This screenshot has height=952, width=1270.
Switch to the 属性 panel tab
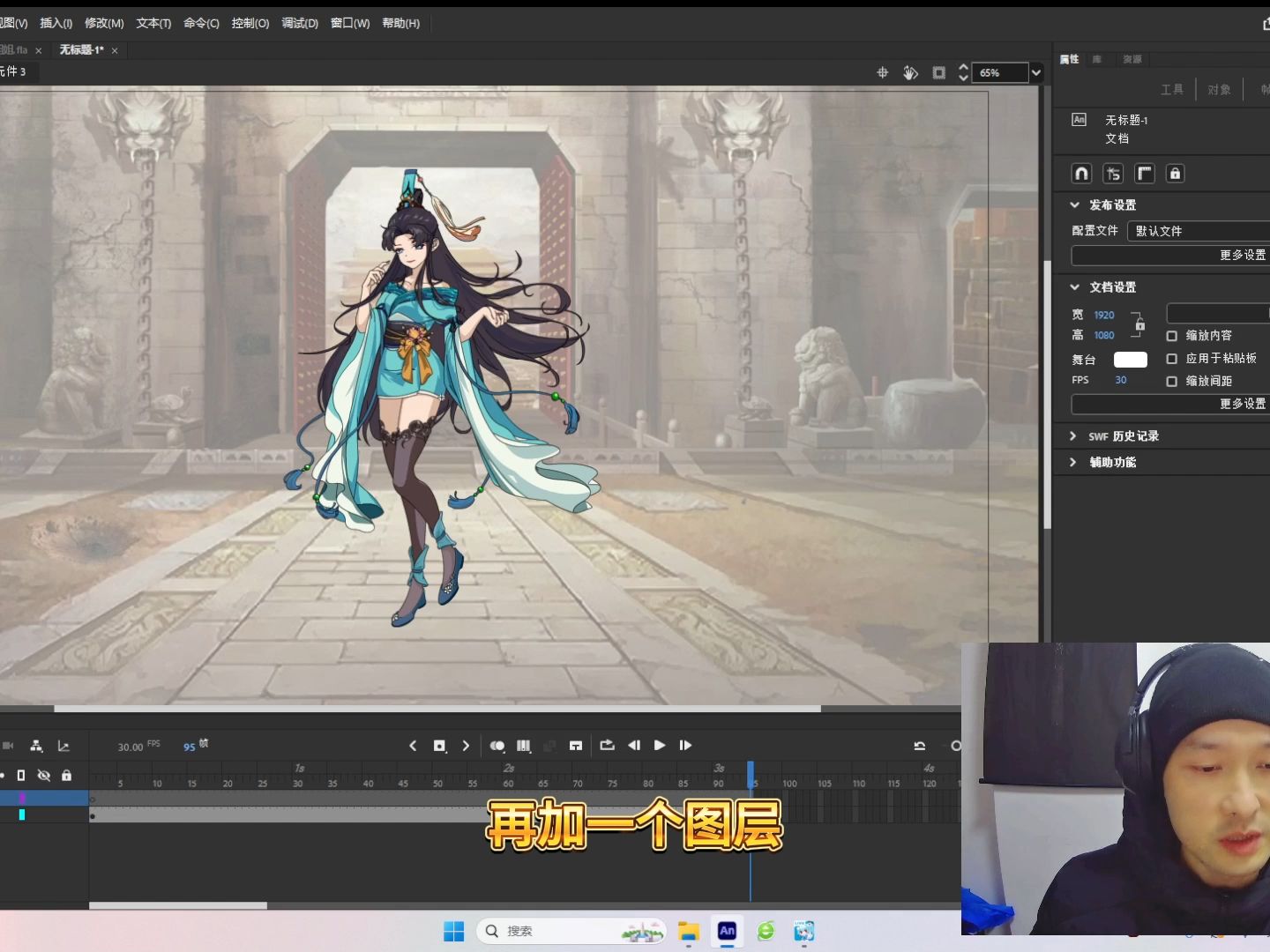pyautogui.click(x=1069, y=59)
